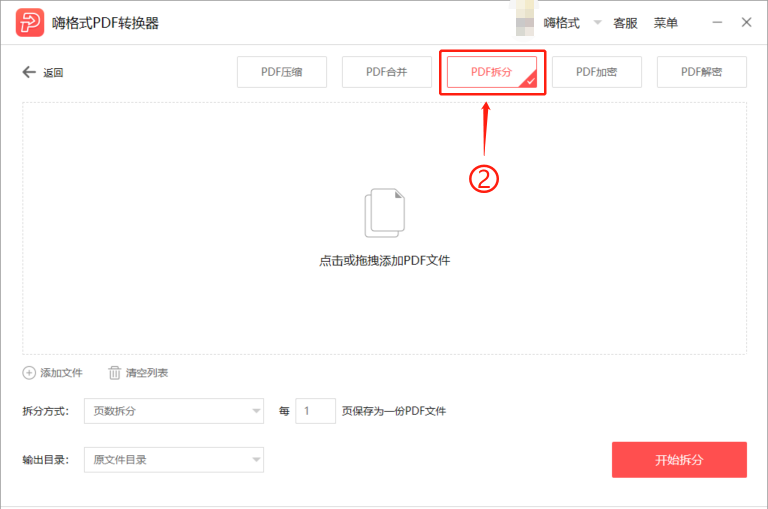Open the 菜单 menu
The height and width of the screenshot is (509, 768).
(666, 23)
